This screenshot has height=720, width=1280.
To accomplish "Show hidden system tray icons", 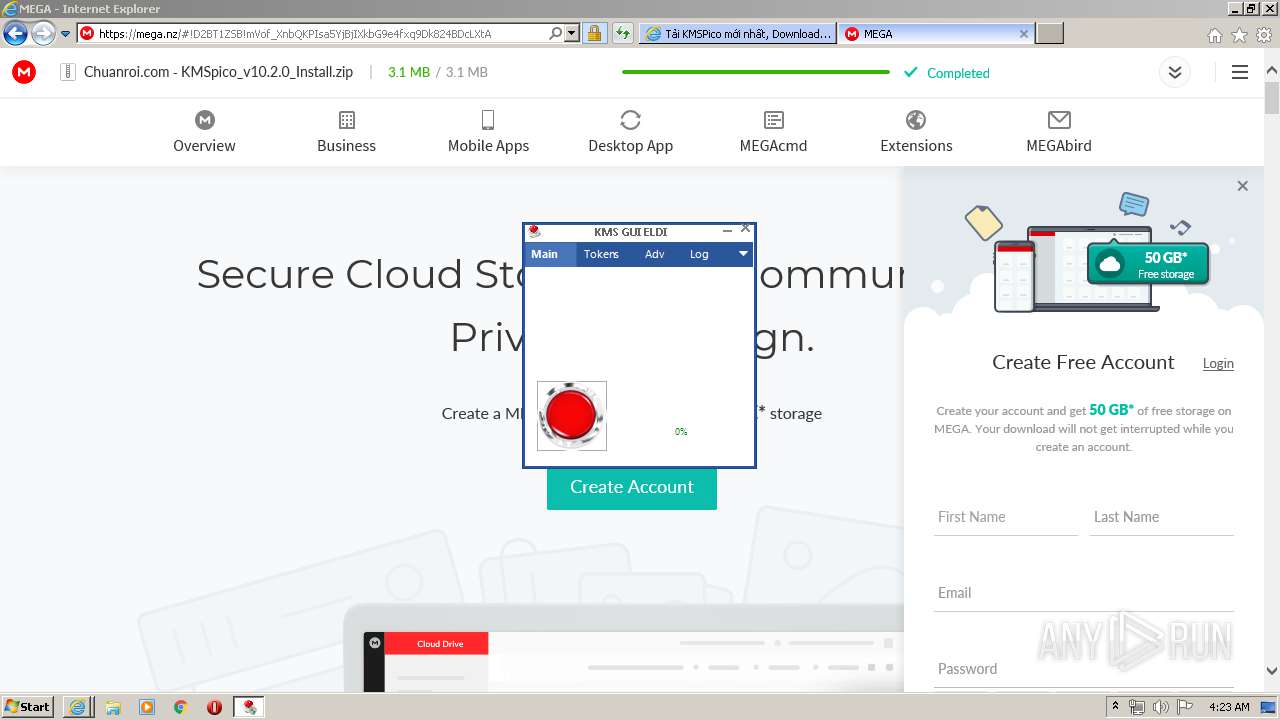I will pyautogui.click(x=1115, y=706).
